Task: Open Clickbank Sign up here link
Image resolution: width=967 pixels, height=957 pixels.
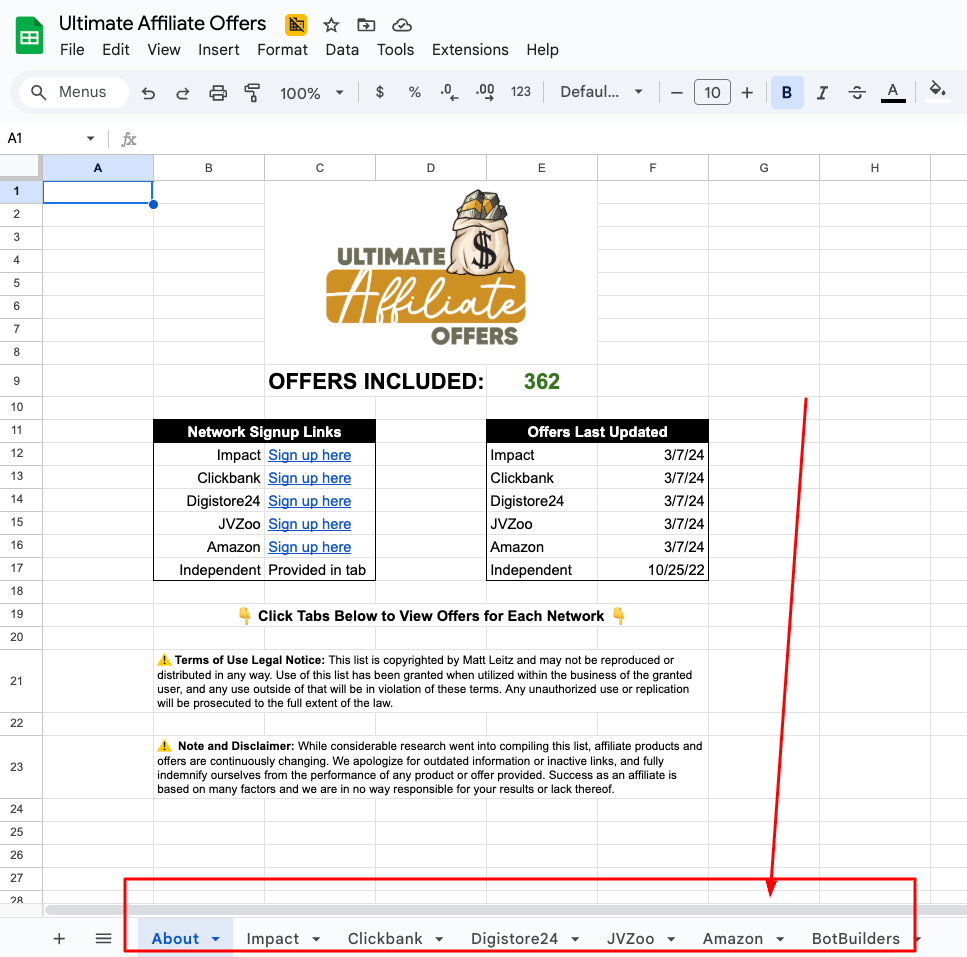Action: point(310,478)
